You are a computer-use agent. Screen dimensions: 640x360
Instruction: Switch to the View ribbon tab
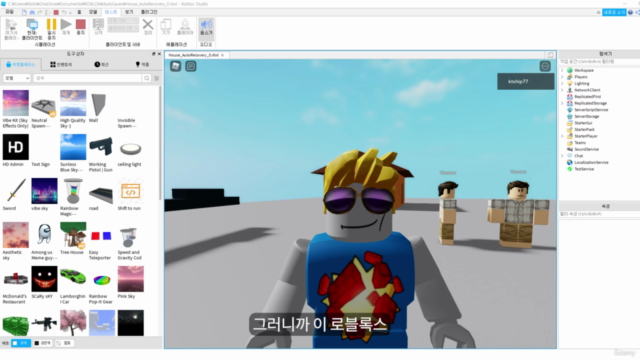(x=129, y=12)
